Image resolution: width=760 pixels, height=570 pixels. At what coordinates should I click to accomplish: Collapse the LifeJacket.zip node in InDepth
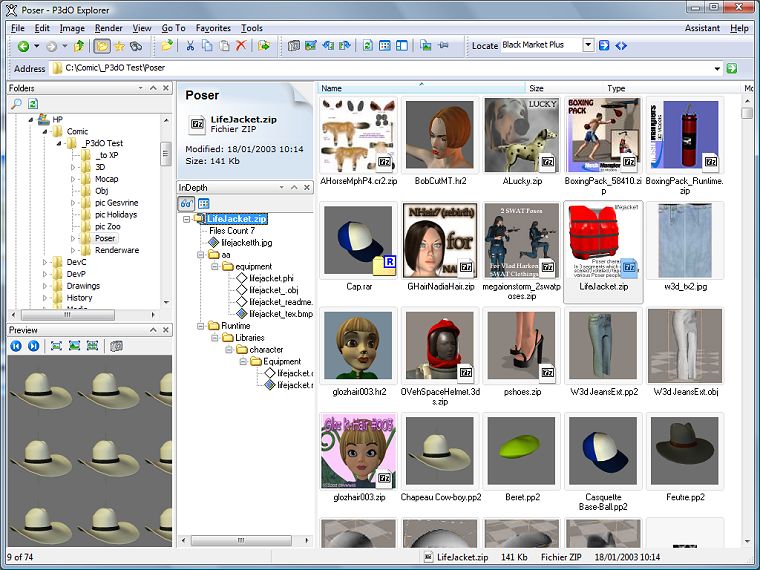[x=187, y=219]
